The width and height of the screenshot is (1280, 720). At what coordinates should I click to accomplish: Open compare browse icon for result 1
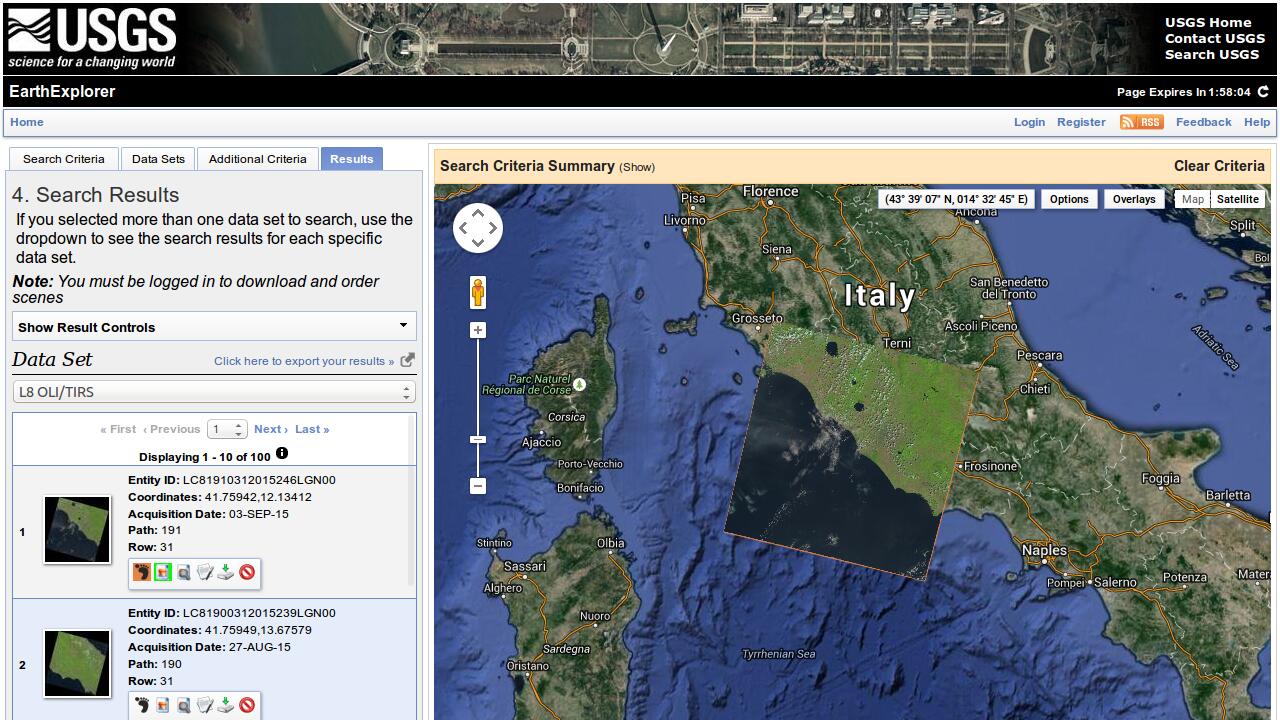coord(184,572)
